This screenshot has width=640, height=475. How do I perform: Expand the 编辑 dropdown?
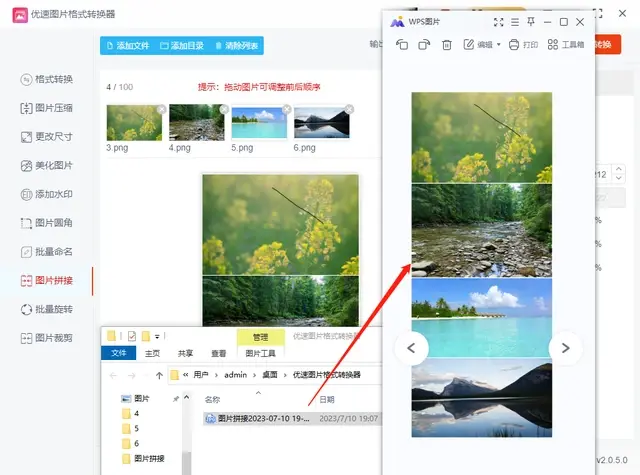498,45
